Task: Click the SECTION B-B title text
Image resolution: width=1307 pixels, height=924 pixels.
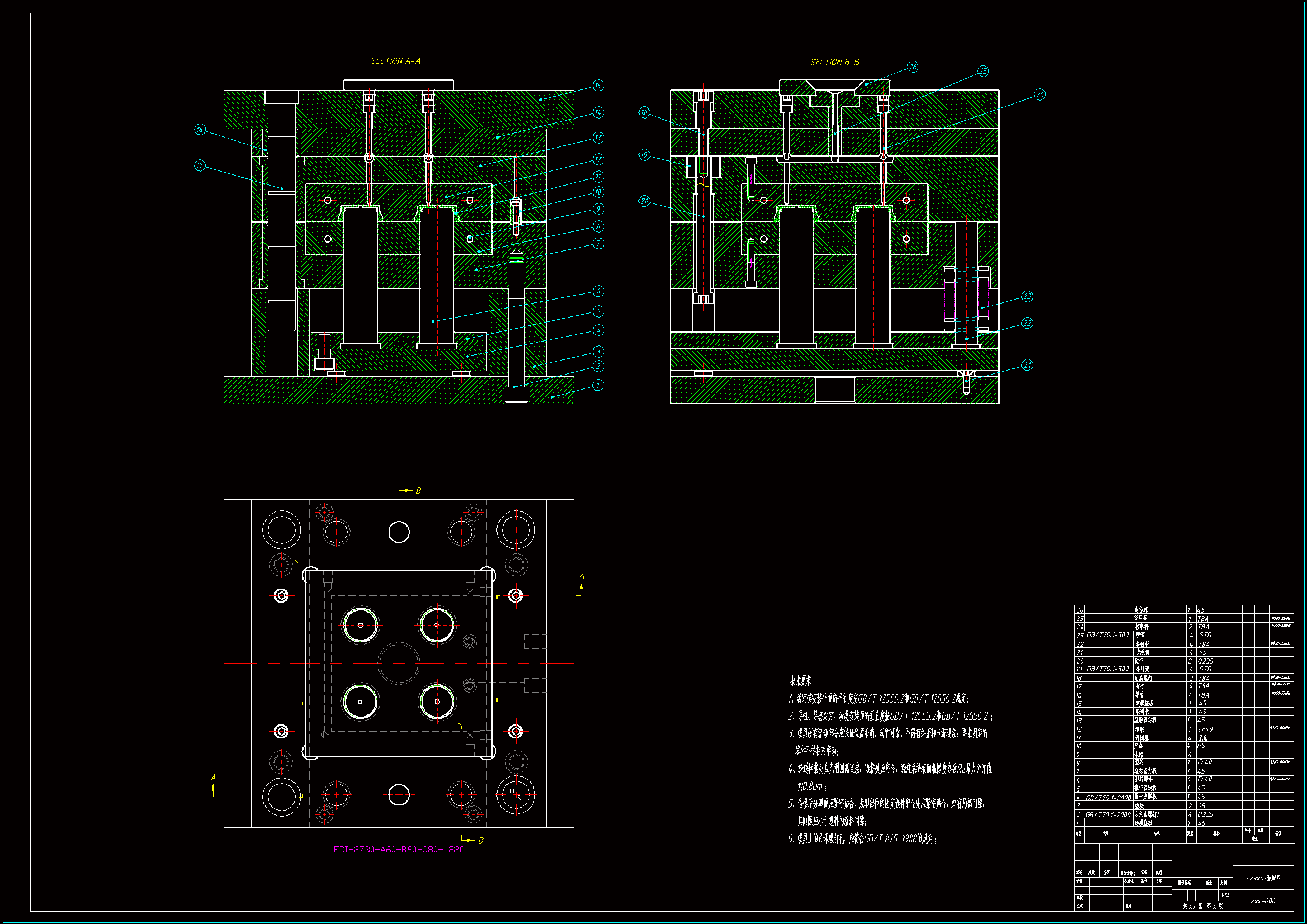Action: [835, 62]
